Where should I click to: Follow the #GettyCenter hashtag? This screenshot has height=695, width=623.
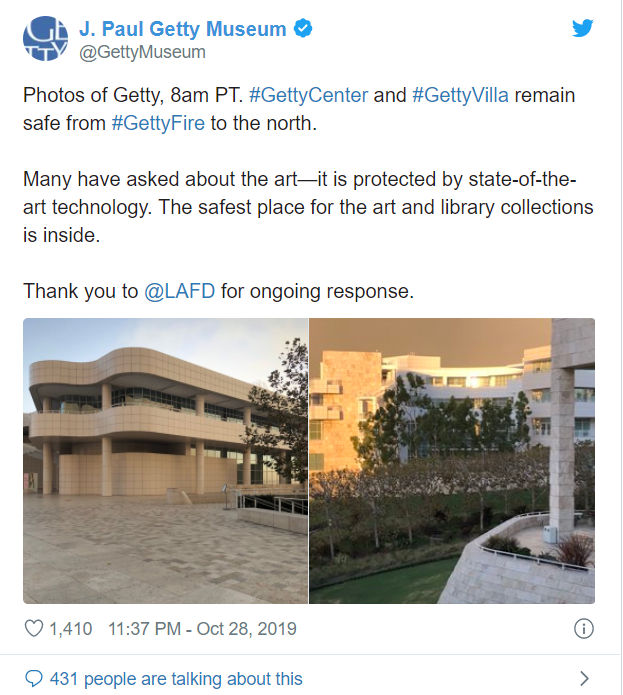tap(308, 96)
